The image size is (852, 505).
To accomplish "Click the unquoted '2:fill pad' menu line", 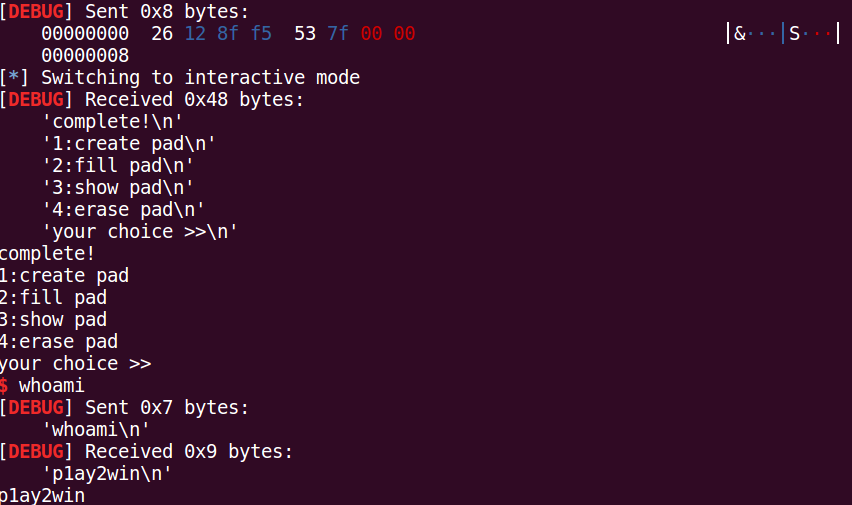I will tap(53, 297).
